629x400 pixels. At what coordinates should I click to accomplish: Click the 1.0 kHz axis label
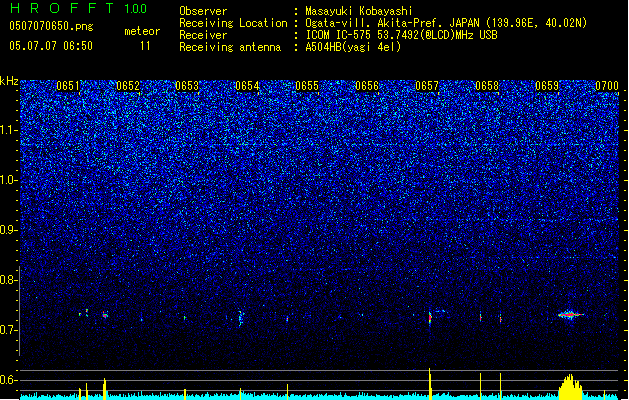8,180
